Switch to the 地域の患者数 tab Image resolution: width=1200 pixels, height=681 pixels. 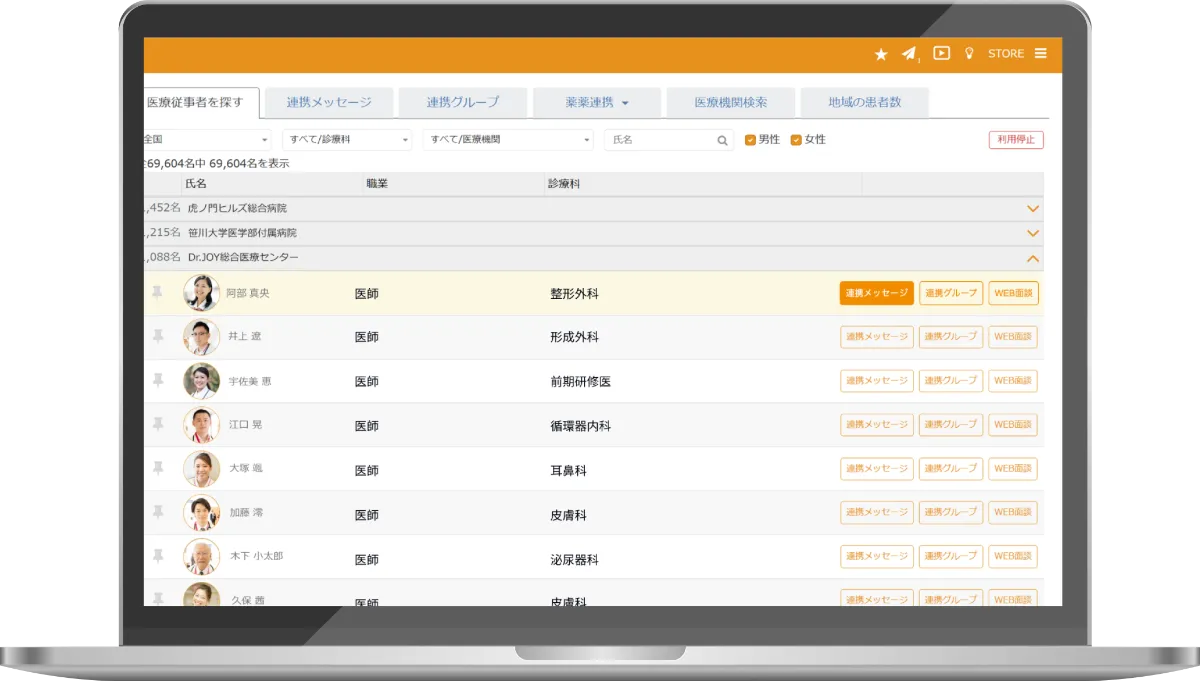coord(865,102)
